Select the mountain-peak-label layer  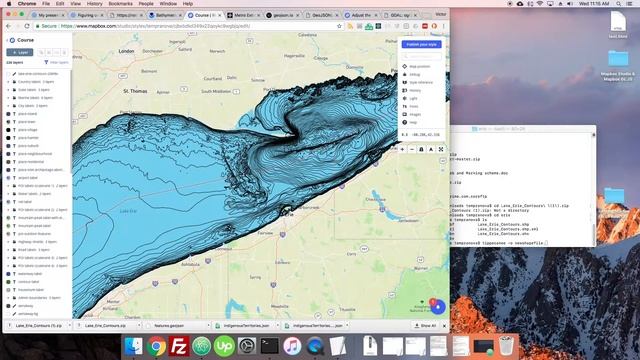pos(38,226)
